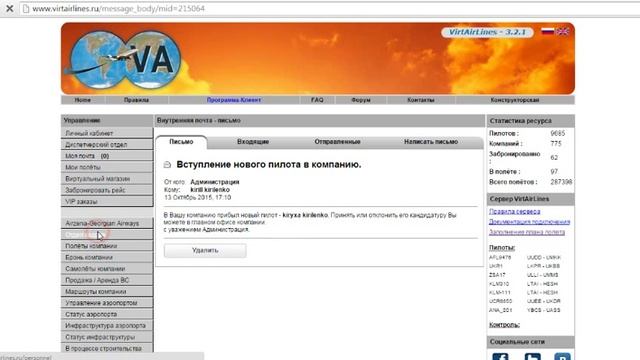The width and height of the screenshot is (640, 360).
Task: Click sender name Администрация
Action: click(215, 182)
